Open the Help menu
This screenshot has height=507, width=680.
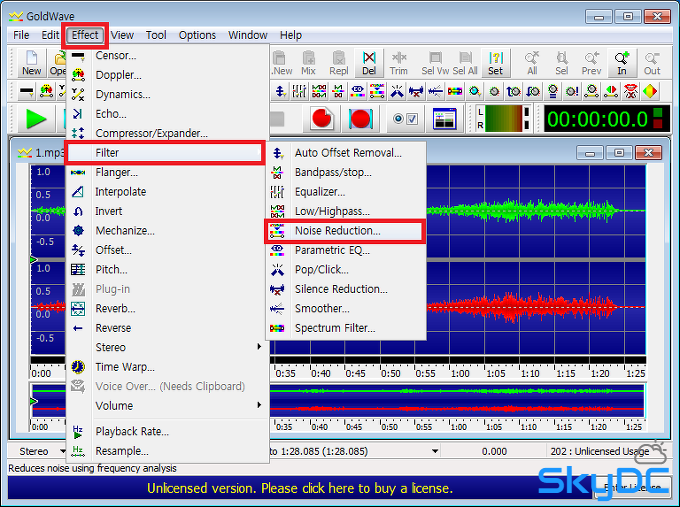(291, 35)
